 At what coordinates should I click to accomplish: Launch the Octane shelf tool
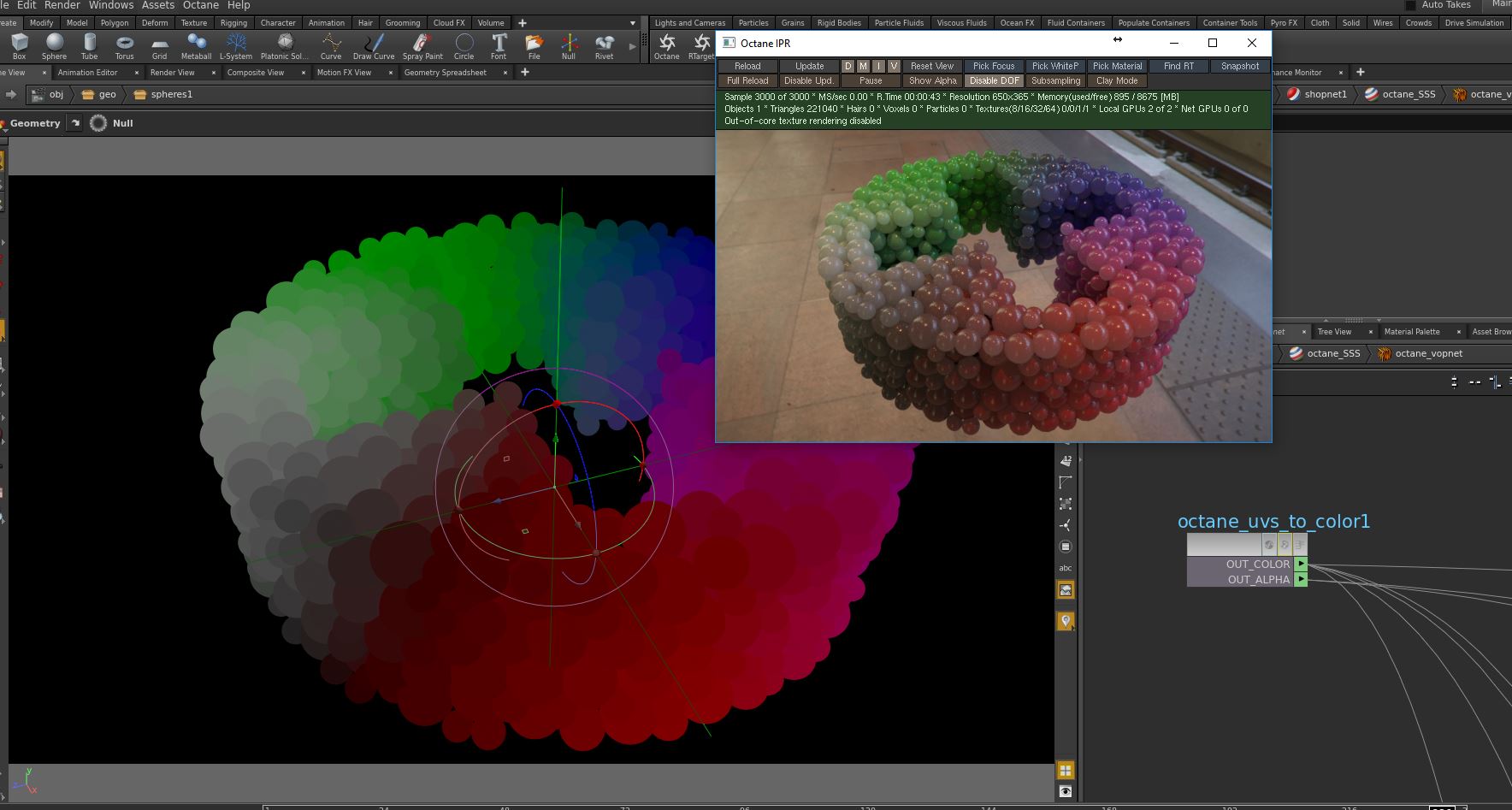tap(666, 45)
